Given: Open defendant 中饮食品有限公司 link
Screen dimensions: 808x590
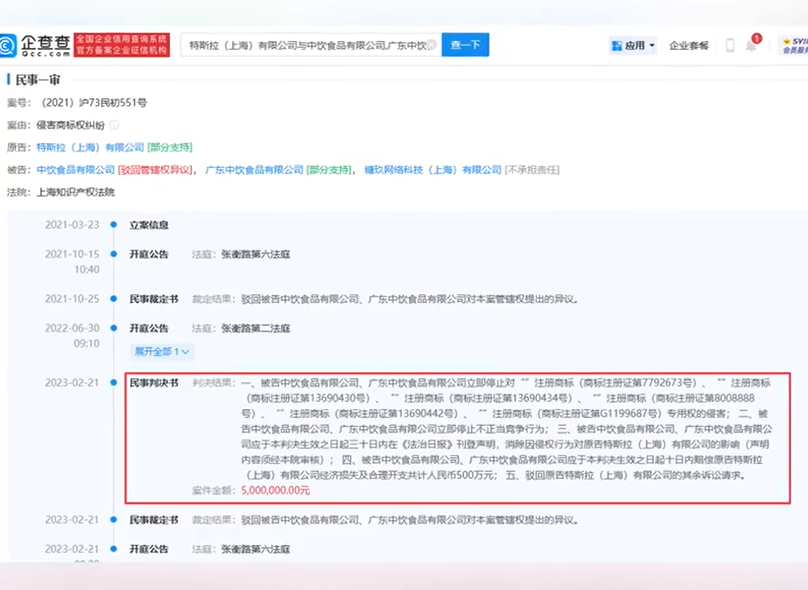Looking at the screenshot, I should click(x=76, y=170).
